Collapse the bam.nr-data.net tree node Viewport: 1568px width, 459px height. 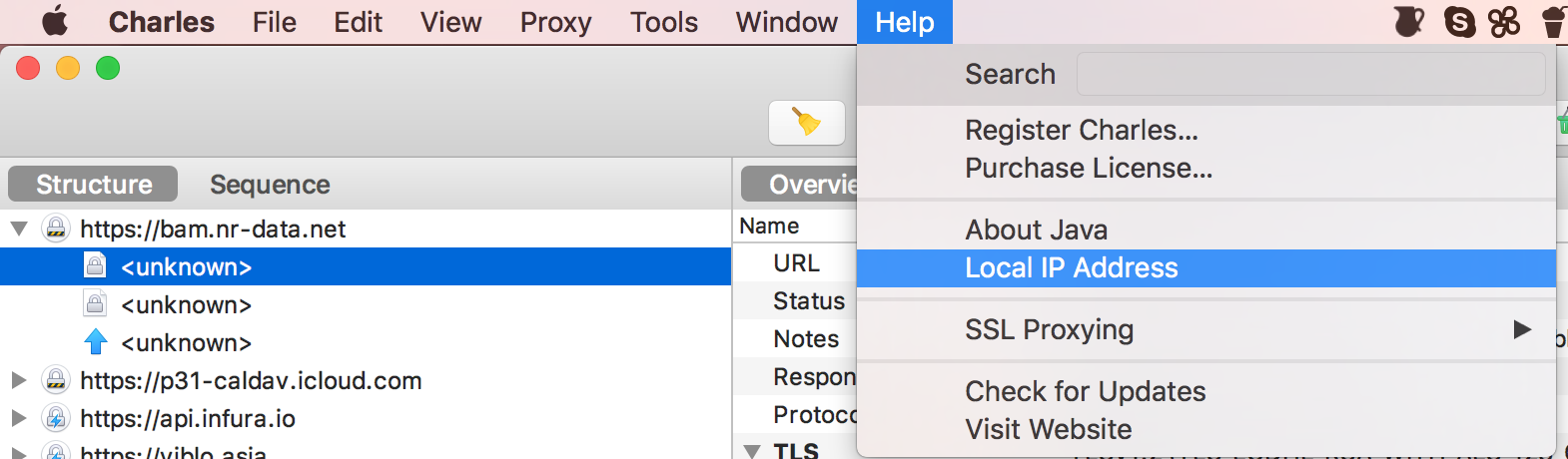(18, 229)
